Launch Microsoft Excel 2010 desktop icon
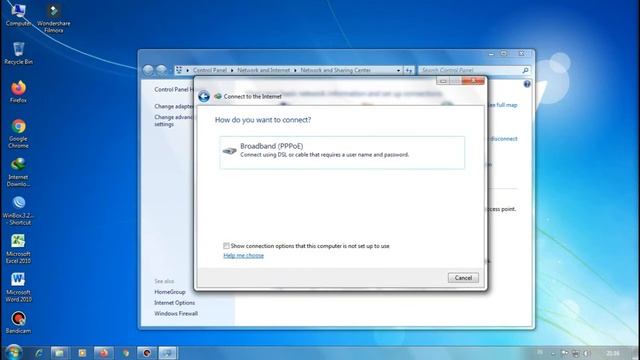 click(x=18, y=249)
